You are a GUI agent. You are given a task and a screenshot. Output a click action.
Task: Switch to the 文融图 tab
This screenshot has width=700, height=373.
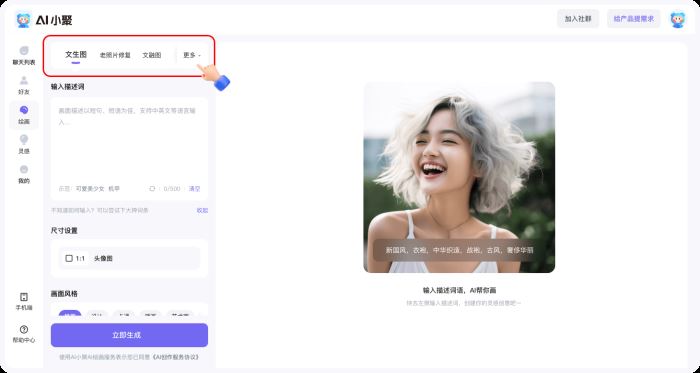[152, 55]
